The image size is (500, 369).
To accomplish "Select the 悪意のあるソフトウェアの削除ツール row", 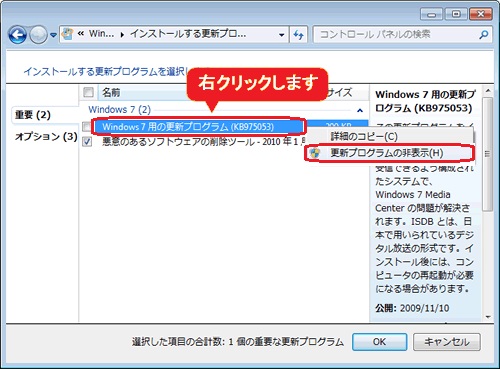I will (x=204, y=142).
